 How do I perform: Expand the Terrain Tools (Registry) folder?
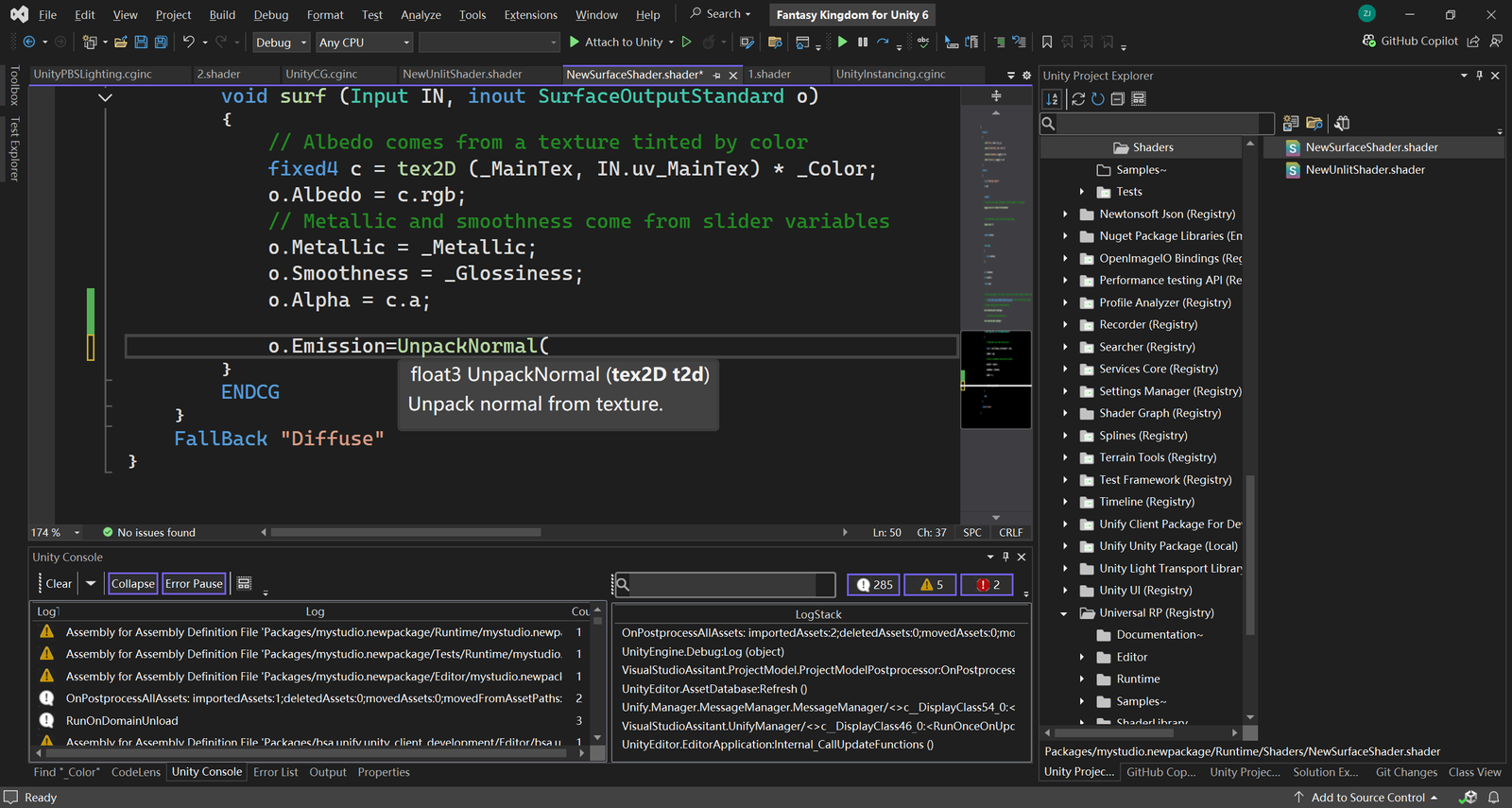1065,457
